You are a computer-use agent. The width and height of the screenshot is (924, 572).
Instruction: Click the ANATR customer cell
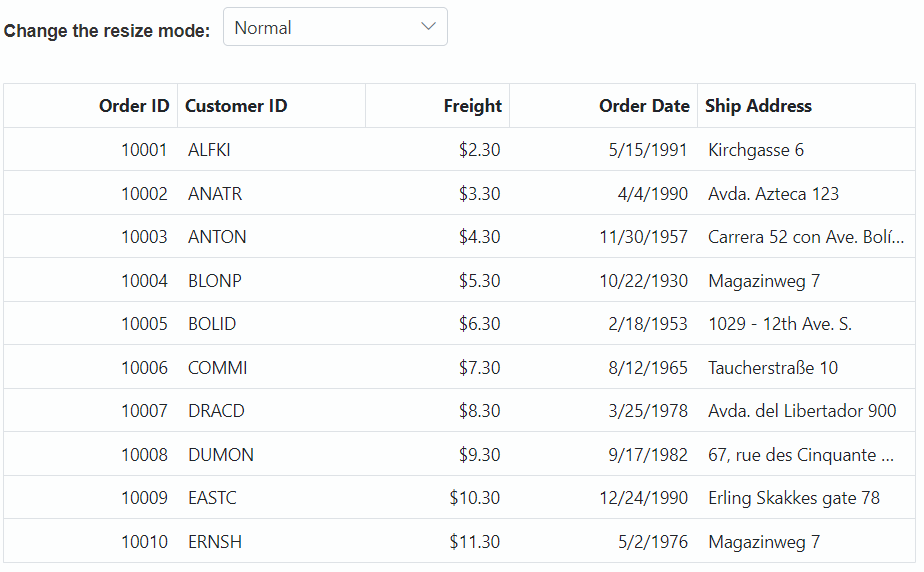tap(272, 193)
